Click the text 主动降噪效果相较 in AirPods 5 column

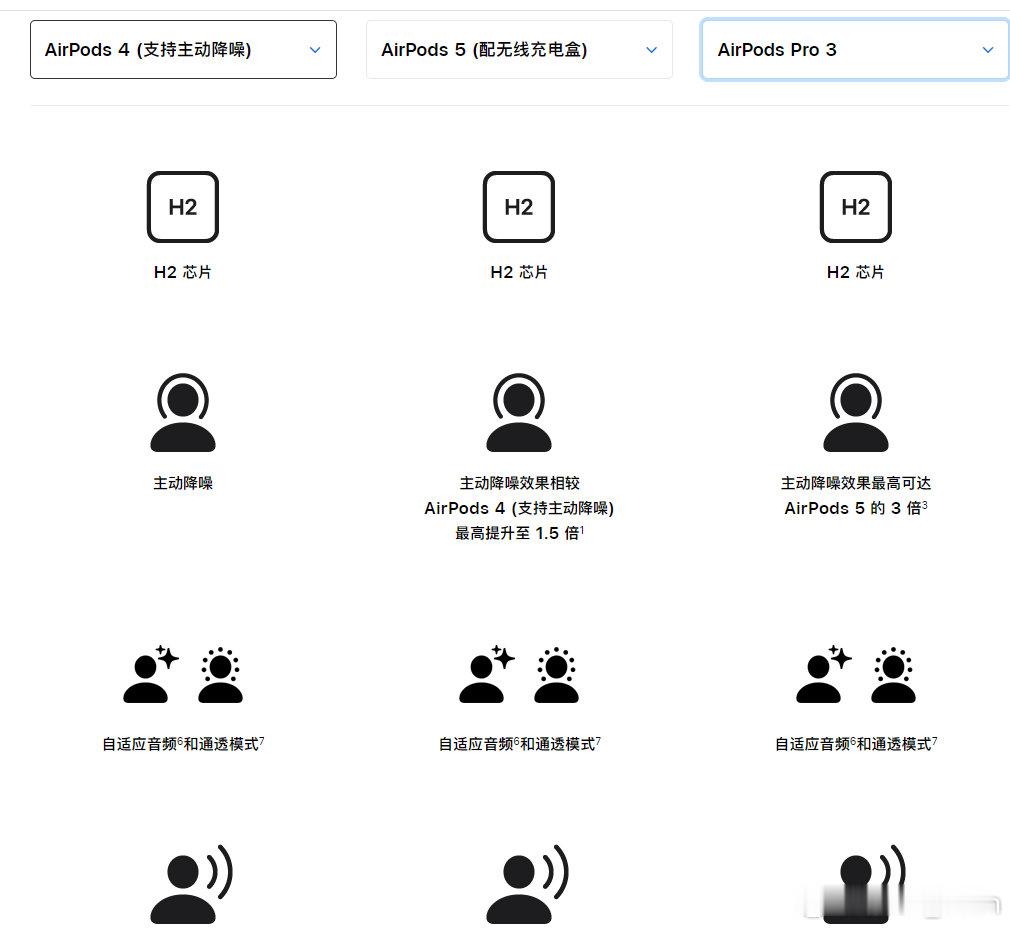[x=519, y=483]
